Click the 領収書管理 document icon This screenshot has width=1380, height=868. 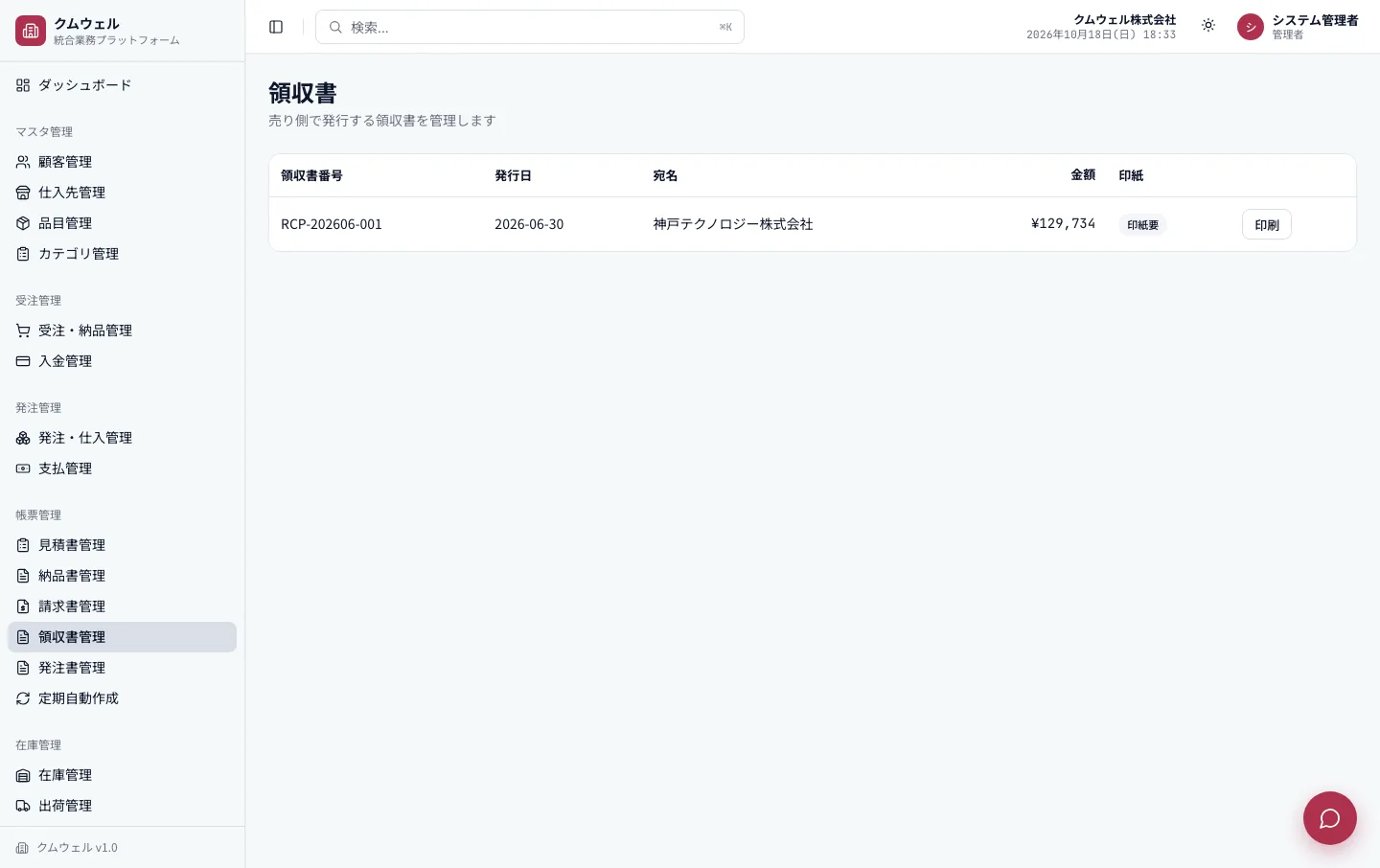(x=23, y=637)
